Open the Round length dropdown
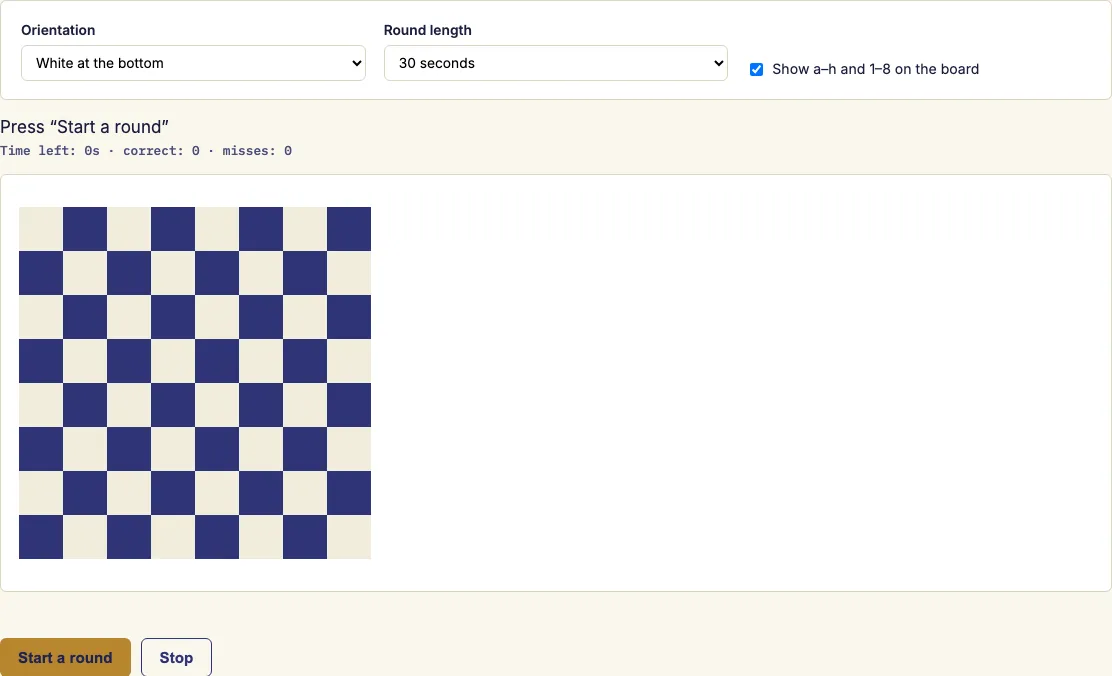This screenshot has height=676, width=1112. (555, 63)
